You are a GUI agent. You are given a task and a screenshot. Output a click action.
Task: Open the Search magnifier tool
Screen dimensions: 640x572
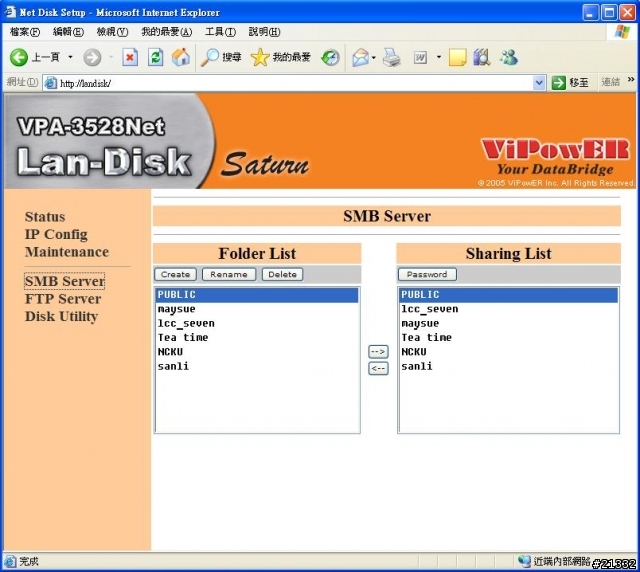(210, 57)
